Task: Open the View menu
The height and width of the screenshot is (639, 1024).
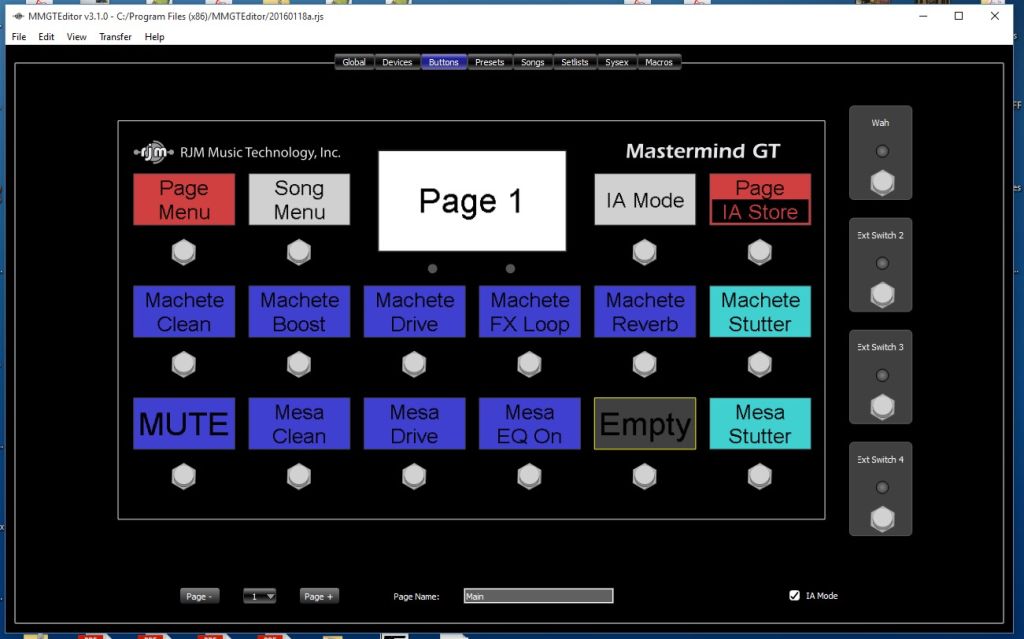Action: (76, 37)
